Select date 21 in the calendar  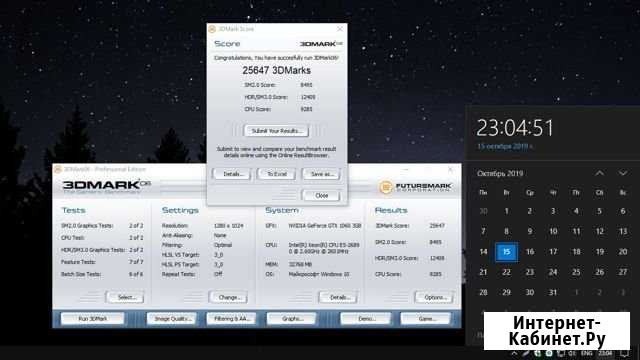coord(483,272)
